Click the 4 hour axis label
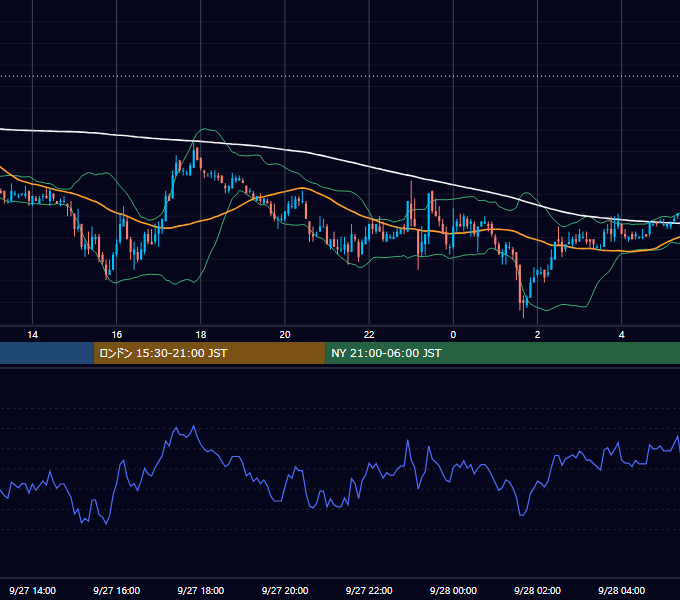This screenshot has width=680, height=600. pos(621,335)
